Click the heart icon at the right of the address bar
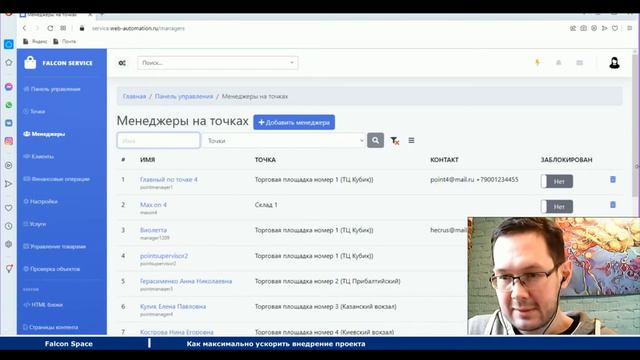 [x=615, y=28]
